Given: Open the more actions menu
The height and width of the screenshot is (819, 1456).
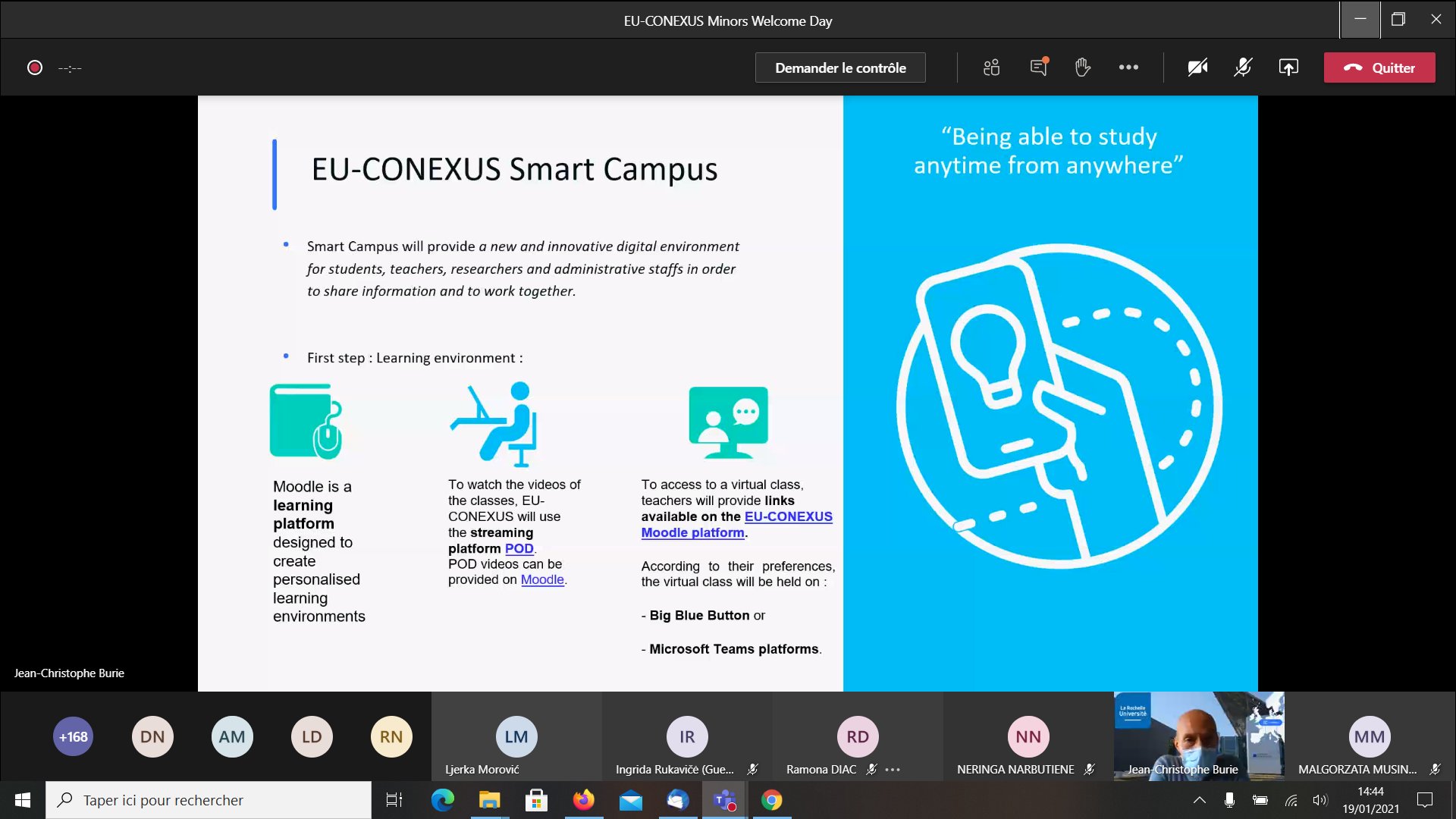Looking at the screenshot, I should coord(1128,67).
